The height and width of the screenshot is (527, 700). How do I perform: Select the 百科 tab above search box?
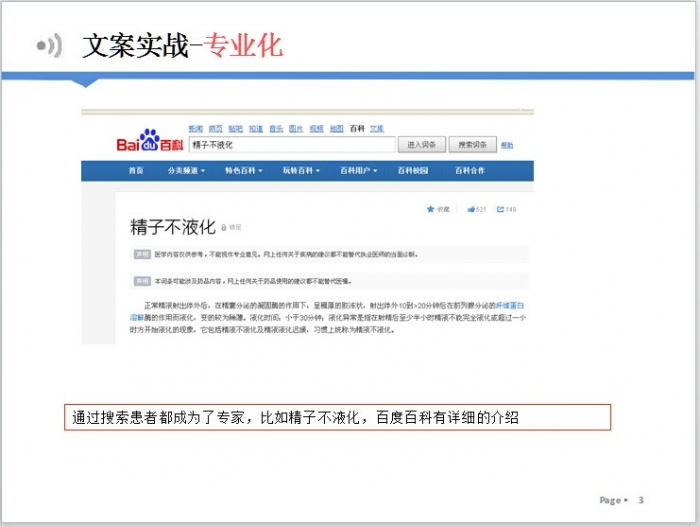point(357,129)
